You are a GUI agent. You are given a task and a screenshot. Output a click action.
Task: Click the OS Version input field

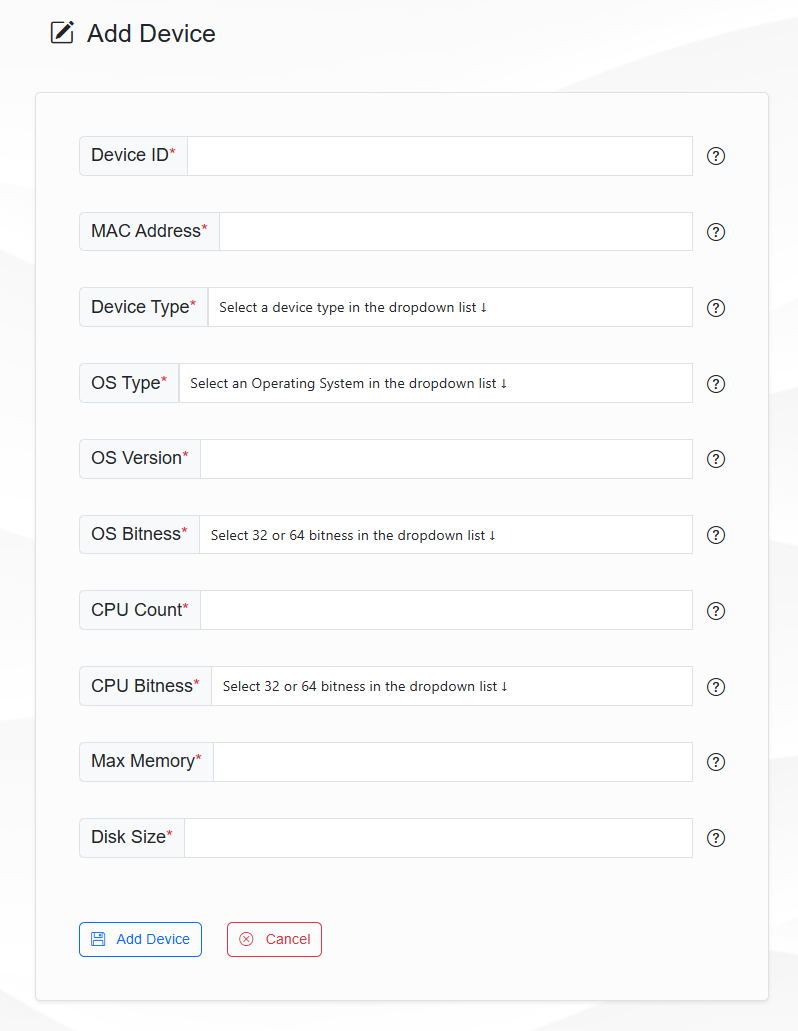pos(446,459)
